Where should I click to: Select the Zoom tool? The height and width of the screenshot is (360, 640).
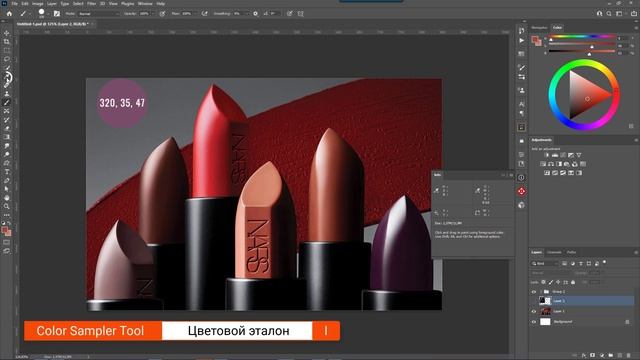click(7, 206)
